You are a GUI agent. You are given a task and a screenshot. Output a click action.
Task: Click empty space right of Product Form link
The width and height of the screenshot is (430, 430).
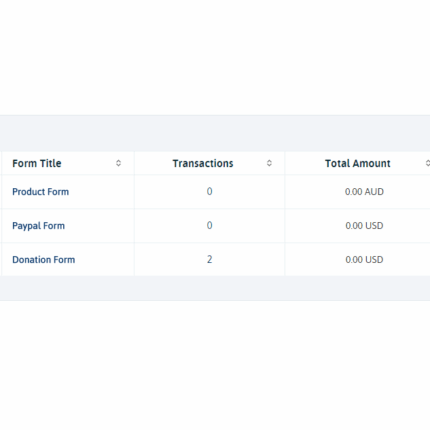click(x=101, y=192)
